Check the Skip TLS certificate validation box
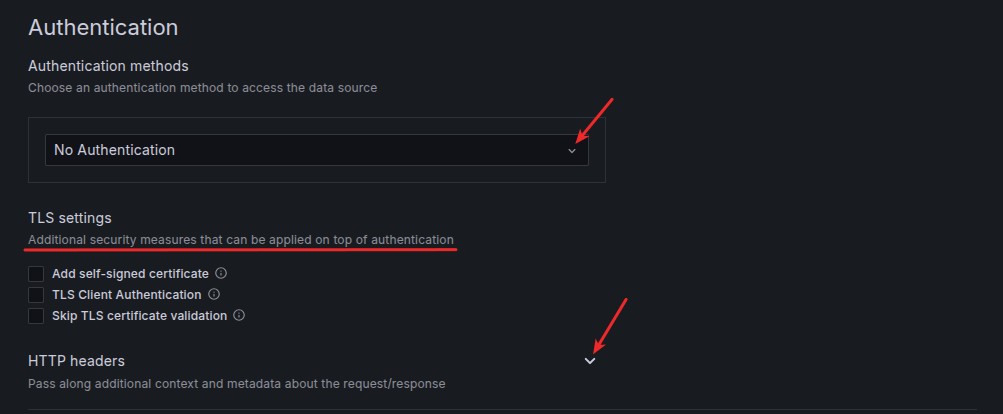 36,316
